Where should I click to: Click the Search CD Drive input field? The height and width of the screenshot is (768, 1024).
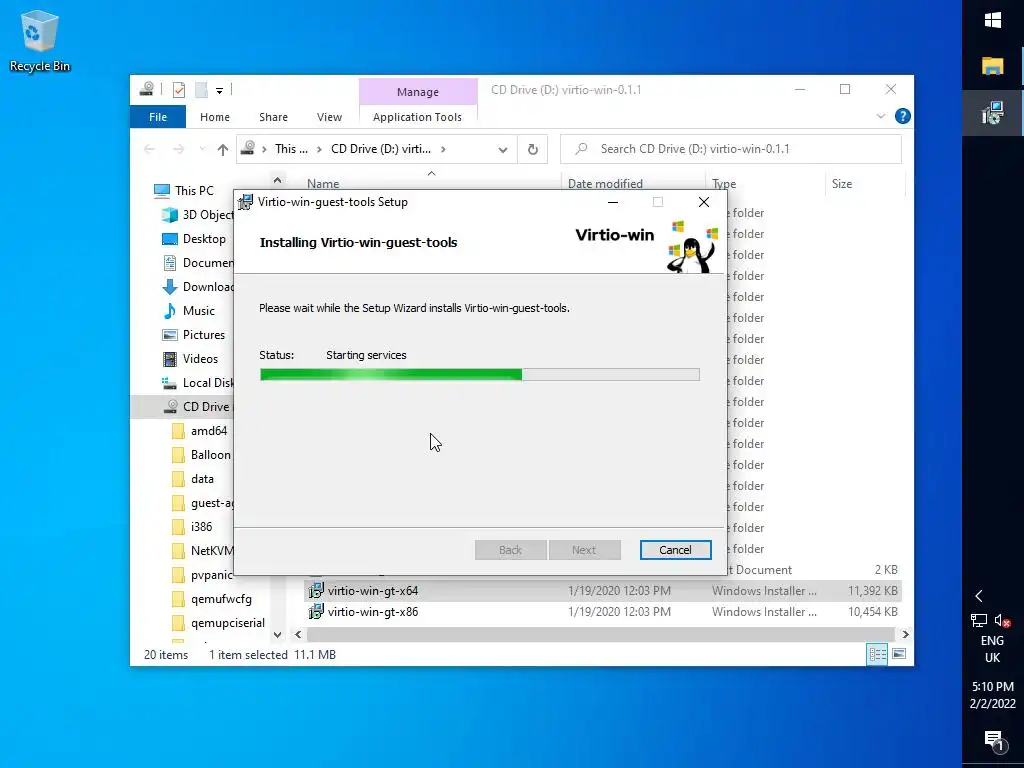tap(731, 149)
